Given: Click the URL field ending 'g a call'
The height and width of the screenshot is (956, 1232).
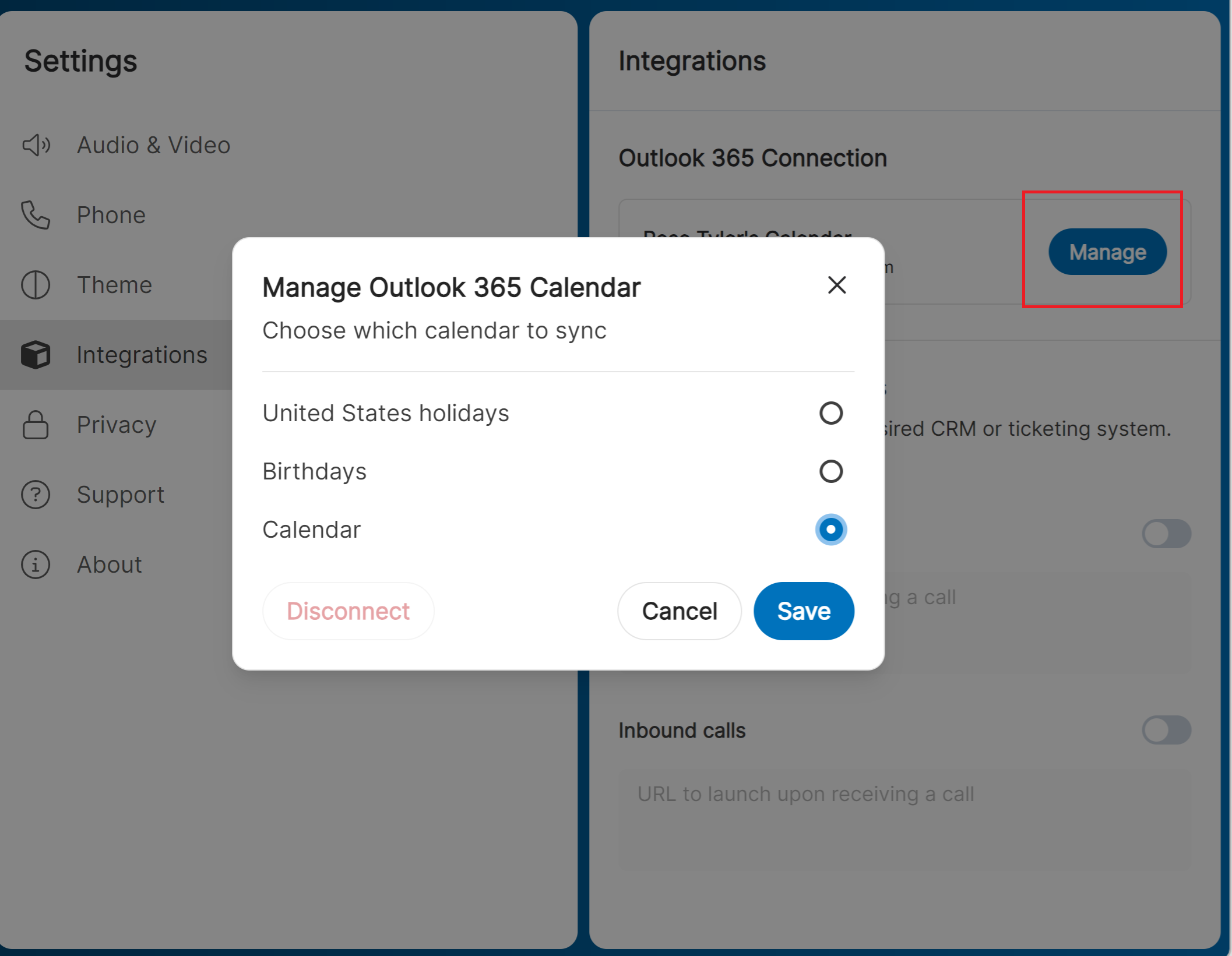Looking at the screenshot, I should 1037,623.
